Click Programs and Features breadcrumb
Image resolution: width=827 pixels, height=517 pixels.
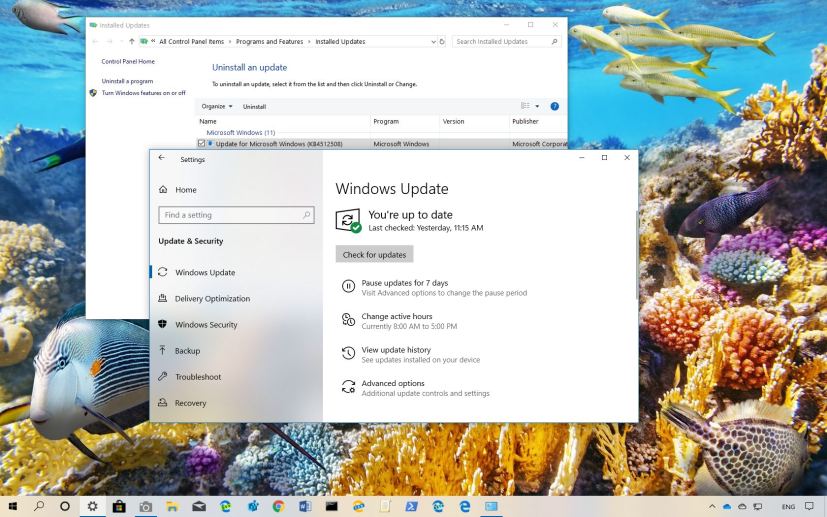pyautogui.click(x=270, y=41)
